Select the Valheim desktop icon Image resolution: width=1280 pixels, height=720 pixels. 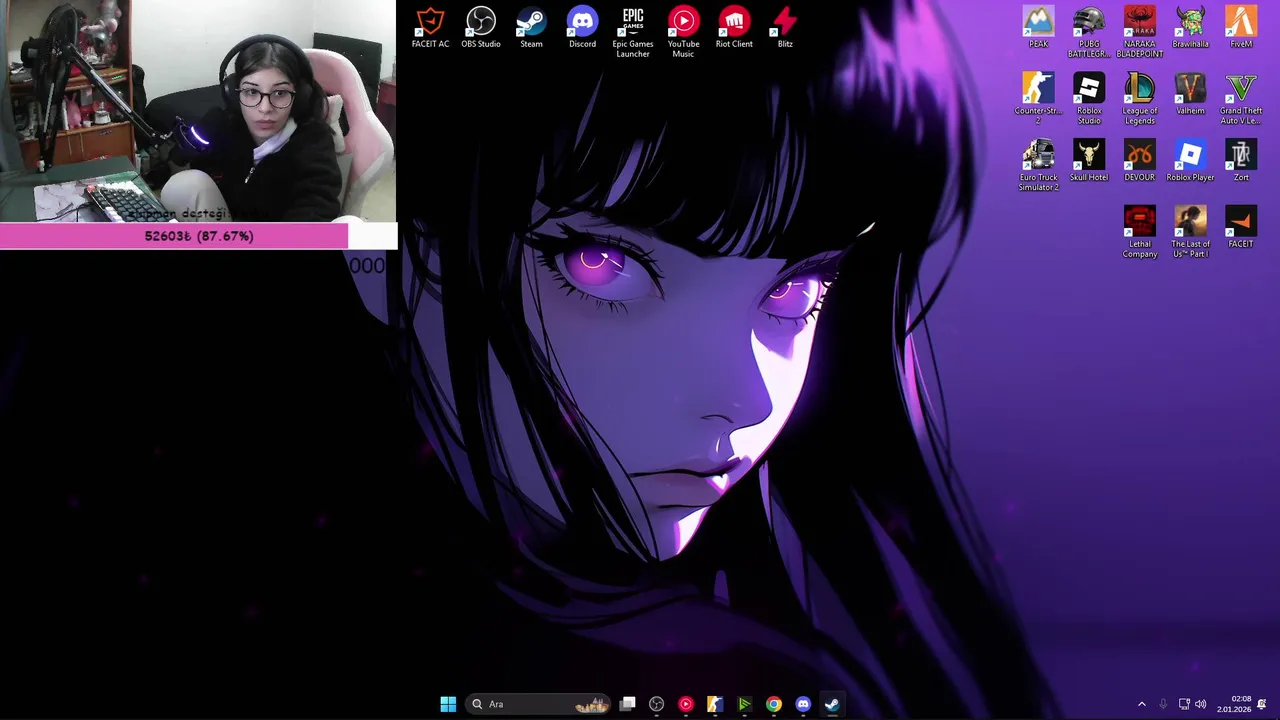tap(1190, 95)
